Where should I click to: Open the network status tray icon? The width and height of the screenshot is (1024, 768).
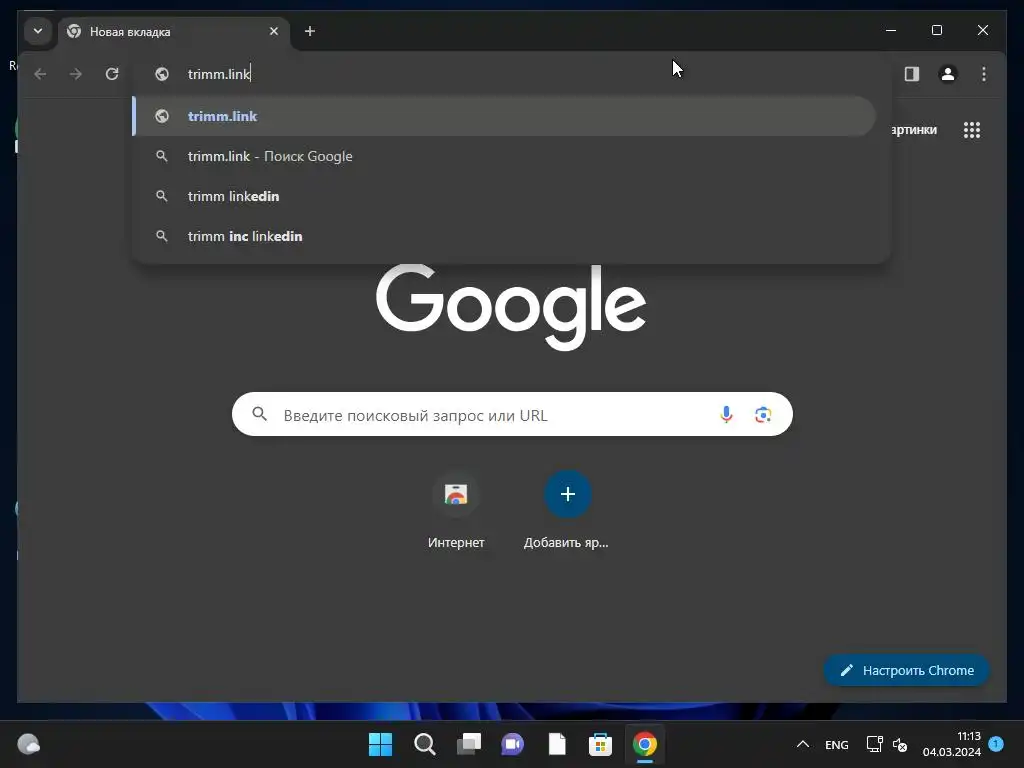pos(874,744)
